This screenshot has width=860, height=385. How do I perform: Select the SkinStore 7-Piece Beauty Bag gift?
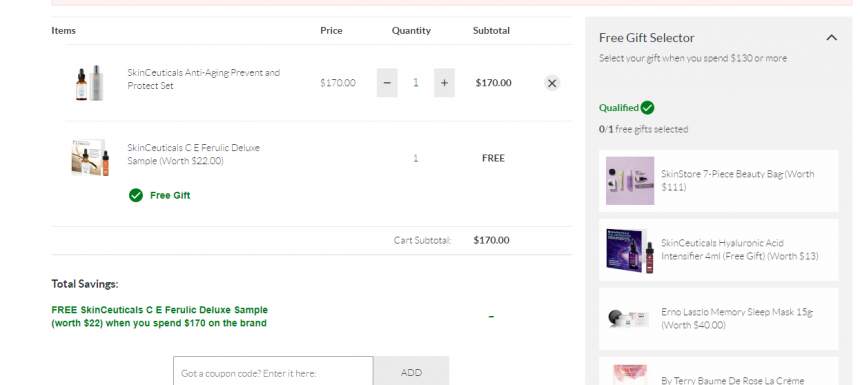tap(718, 180)
